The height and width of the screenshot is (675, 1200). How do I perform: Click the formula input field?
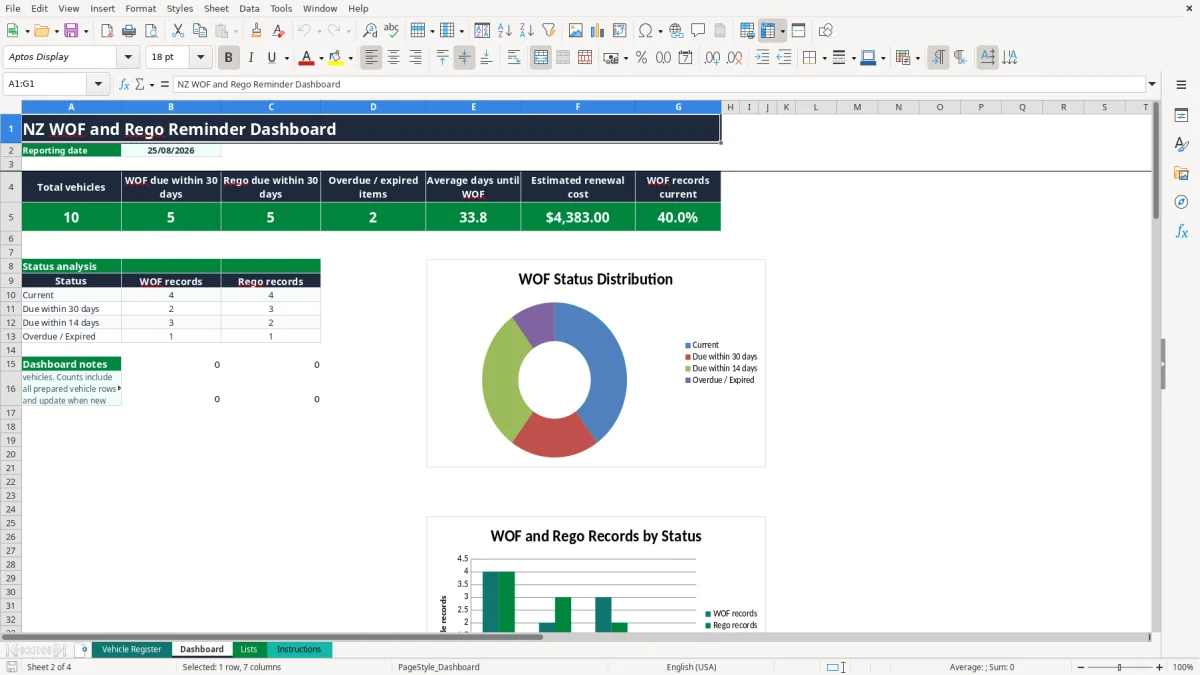[658, 85]
